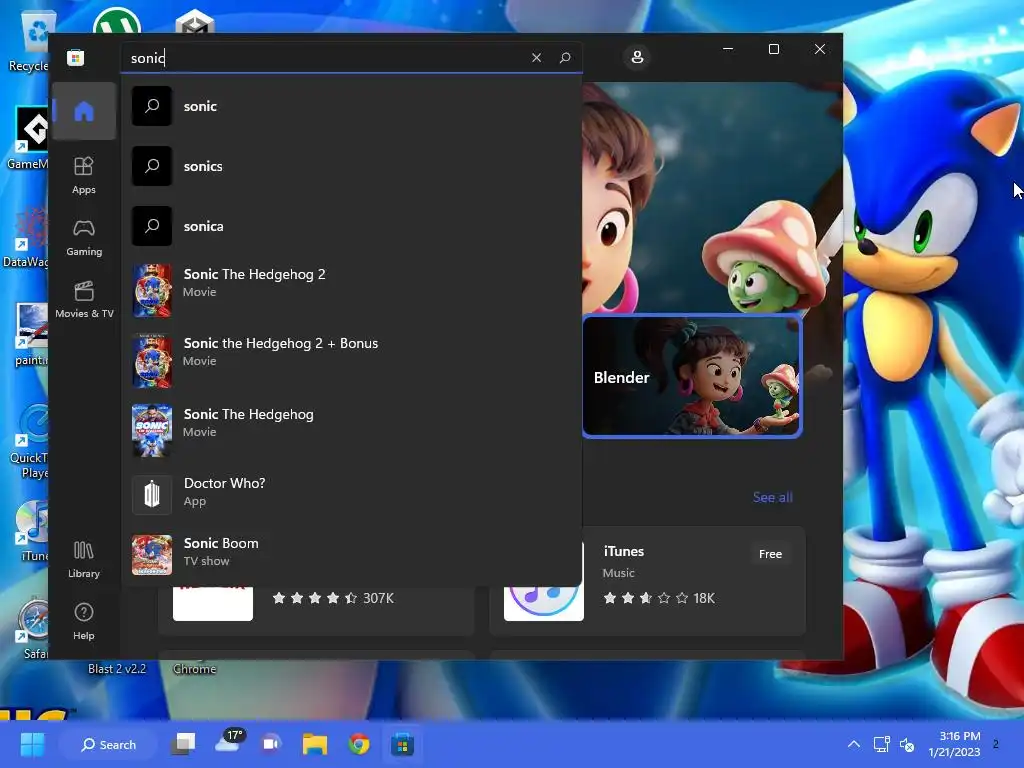The height and width of the screenshot is (768, 1024).
Task: Click into the search text field
Action: pos(327,57)
